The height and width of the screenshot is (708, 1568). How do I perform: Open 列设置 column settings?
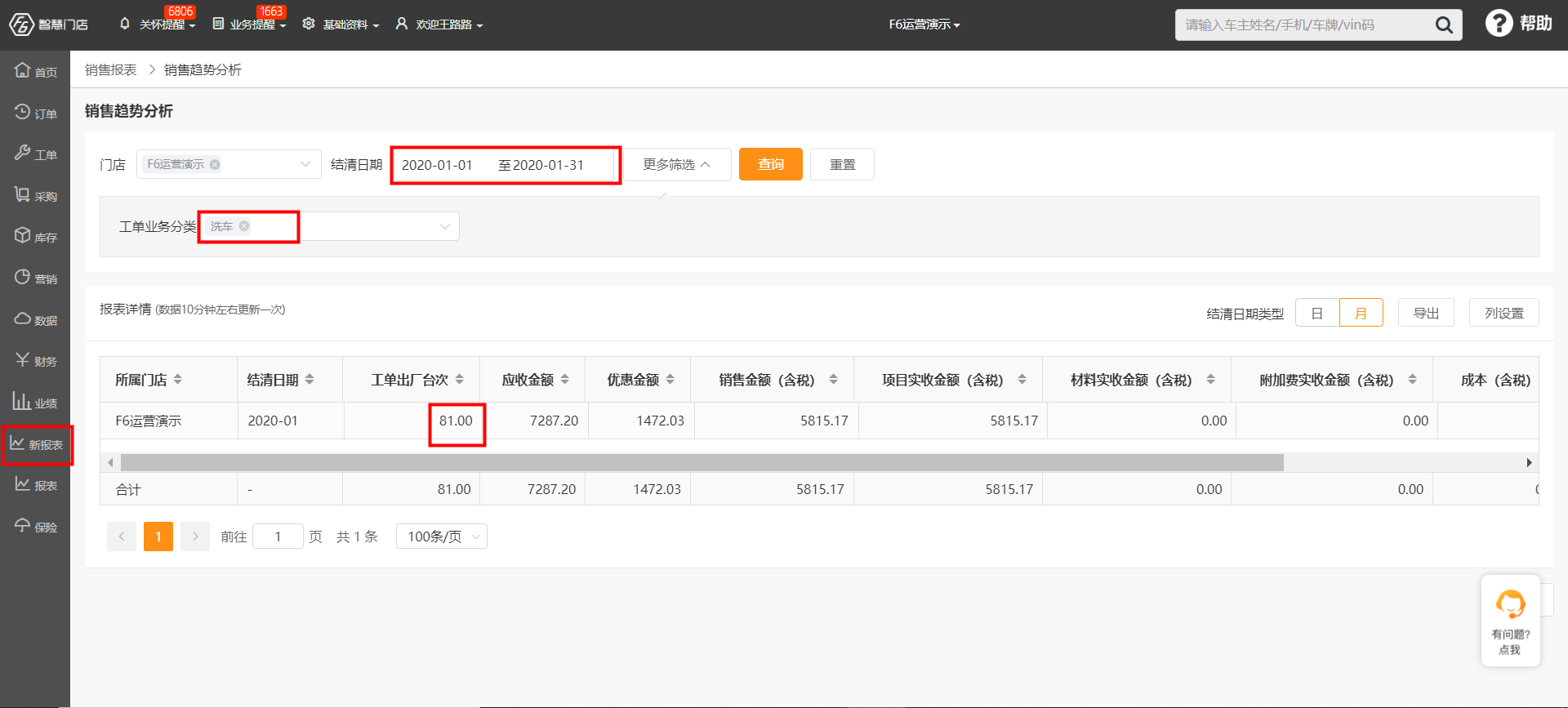(x=1504, y=313)
